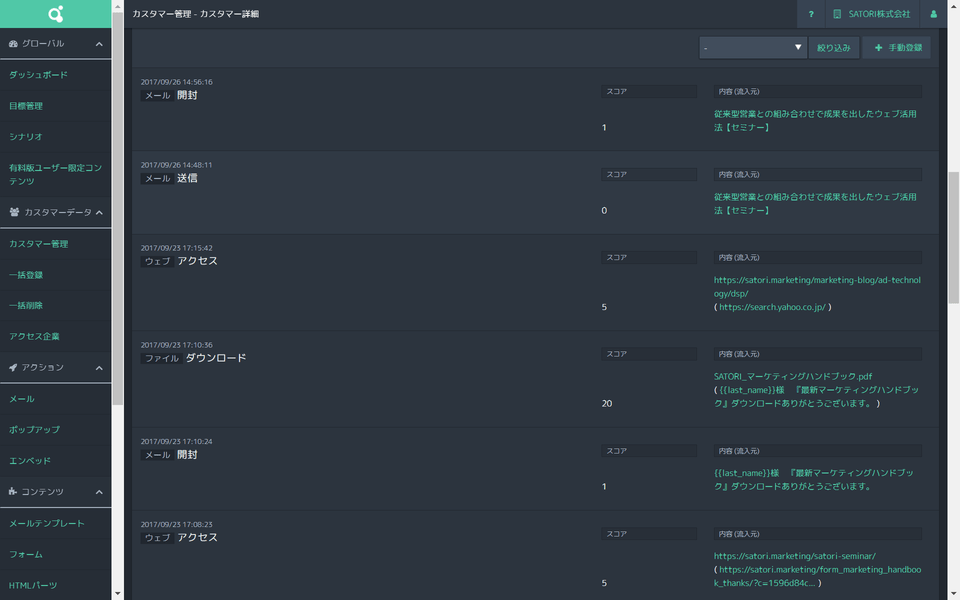Open the help icon in the top bar
This screenshot has width=960, height=600.
(810, 14)
